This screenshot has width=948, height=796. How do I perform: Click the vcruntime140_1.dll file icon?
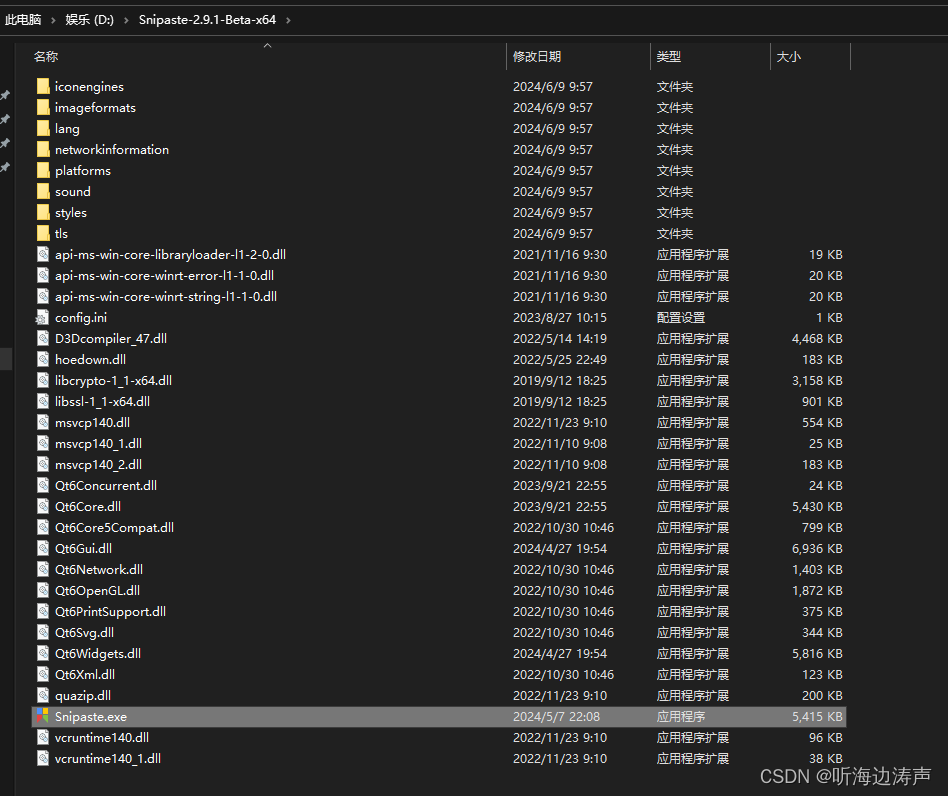click(43, 759)
